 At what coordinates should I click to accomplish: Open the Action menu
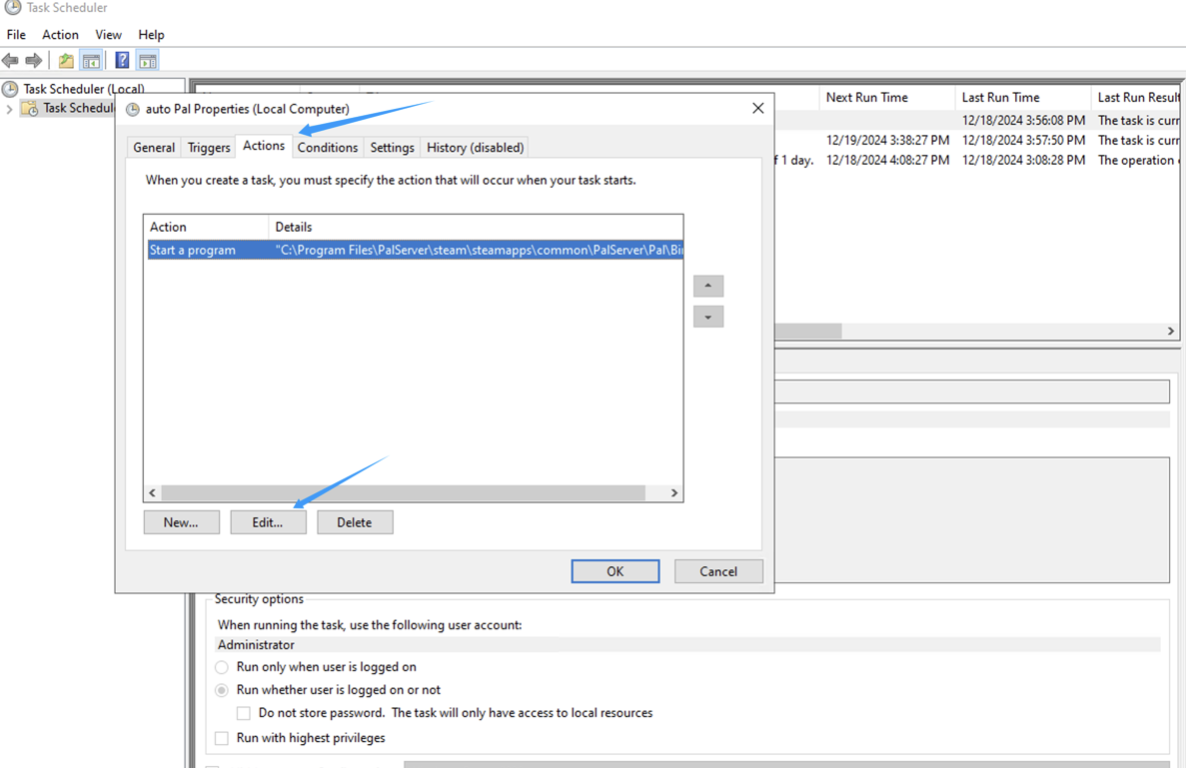click(x=60, y=34)
